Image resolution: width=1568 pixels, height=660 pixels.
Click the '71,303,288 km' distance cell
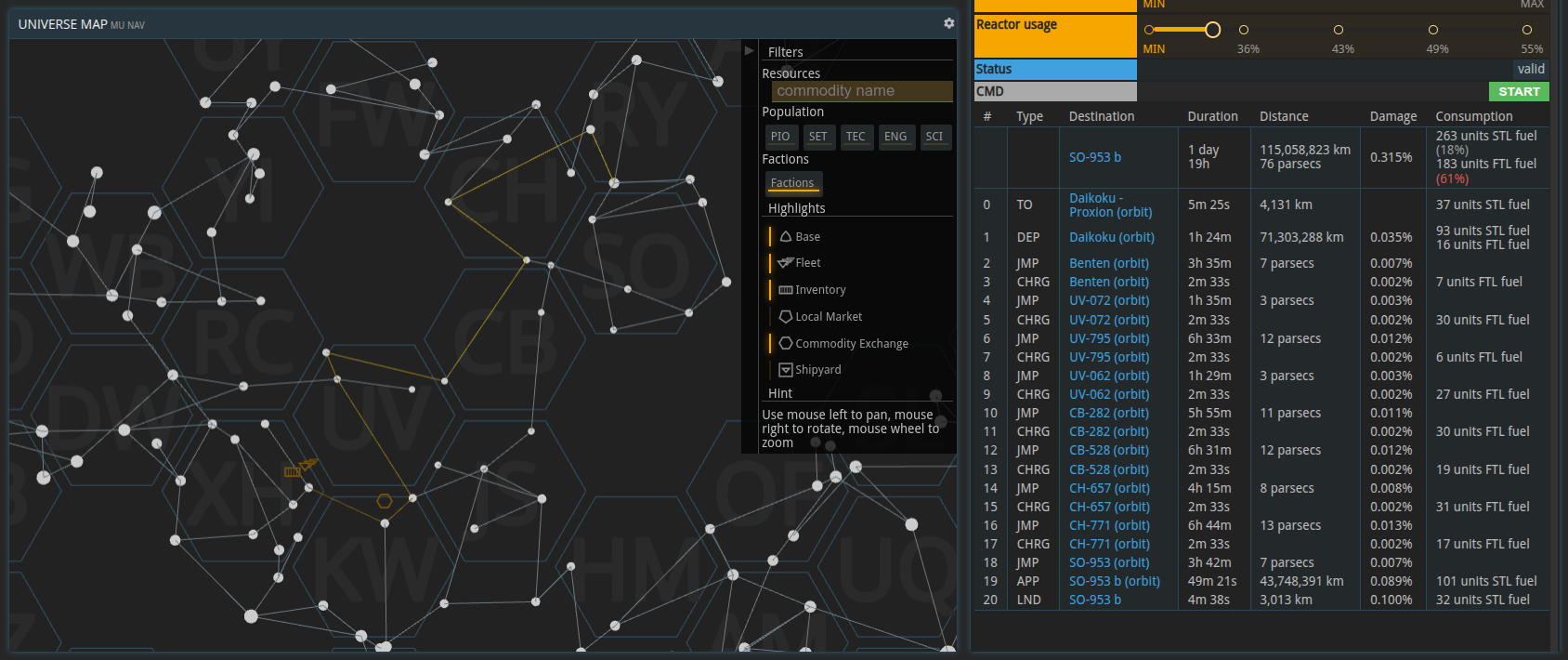1301,237
